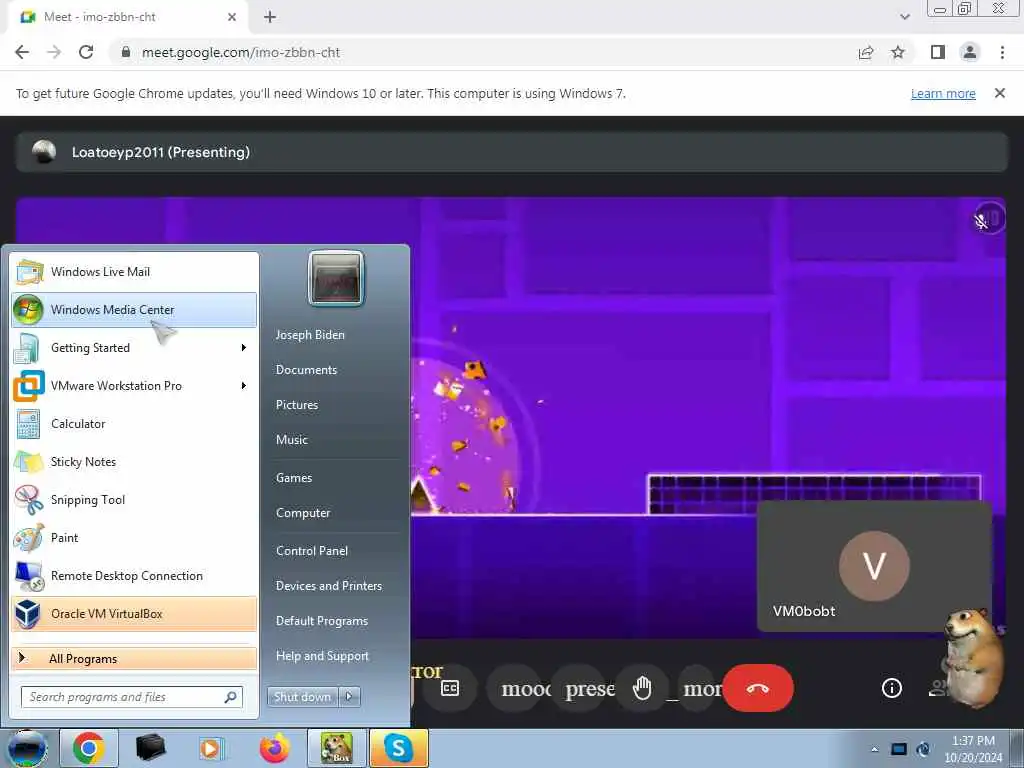Click the Shut down button
The width and height of the screenshot is (1024, 768).
(302, 697)
